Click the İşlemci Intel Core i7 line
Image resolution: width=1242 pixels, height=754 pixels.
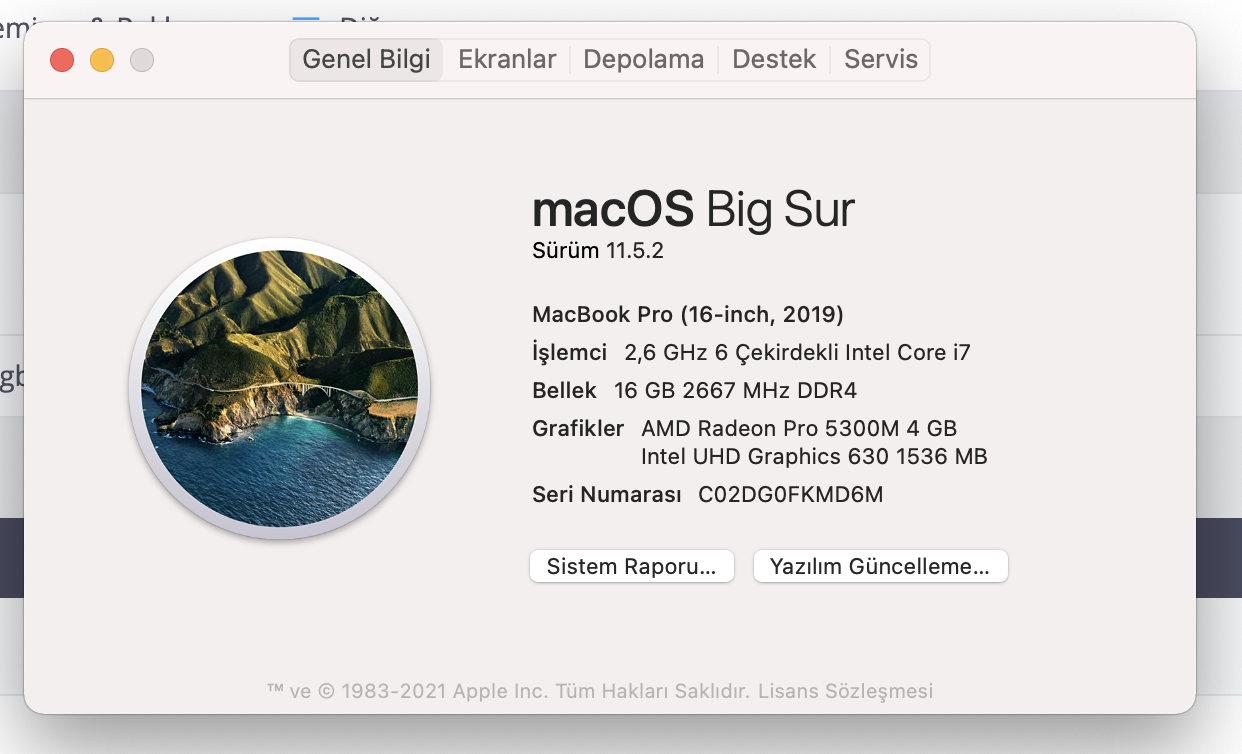coord(751,352)
